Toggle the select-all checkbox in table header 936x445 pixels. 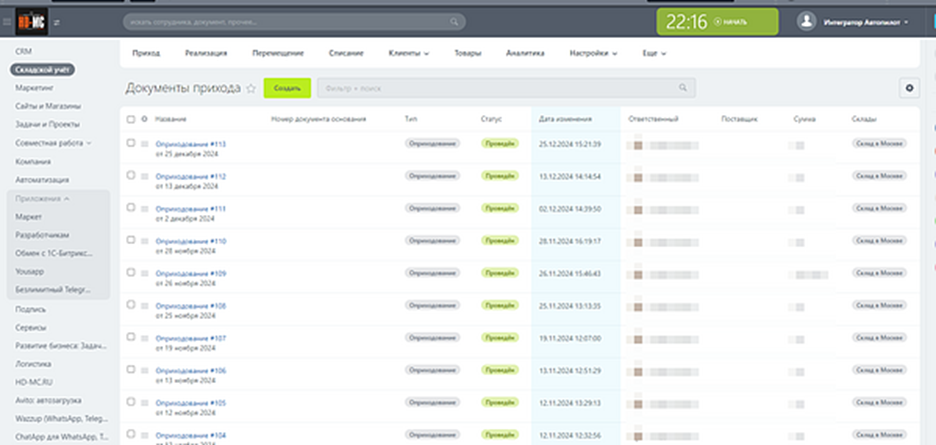[x=131, y=119]
